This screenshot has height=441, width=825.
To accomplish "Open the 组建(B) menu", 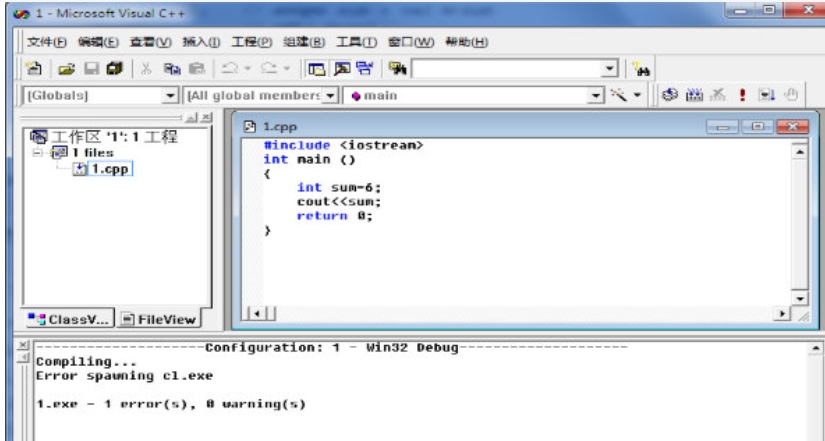I will pyautogui.click(x=304, y=42).
